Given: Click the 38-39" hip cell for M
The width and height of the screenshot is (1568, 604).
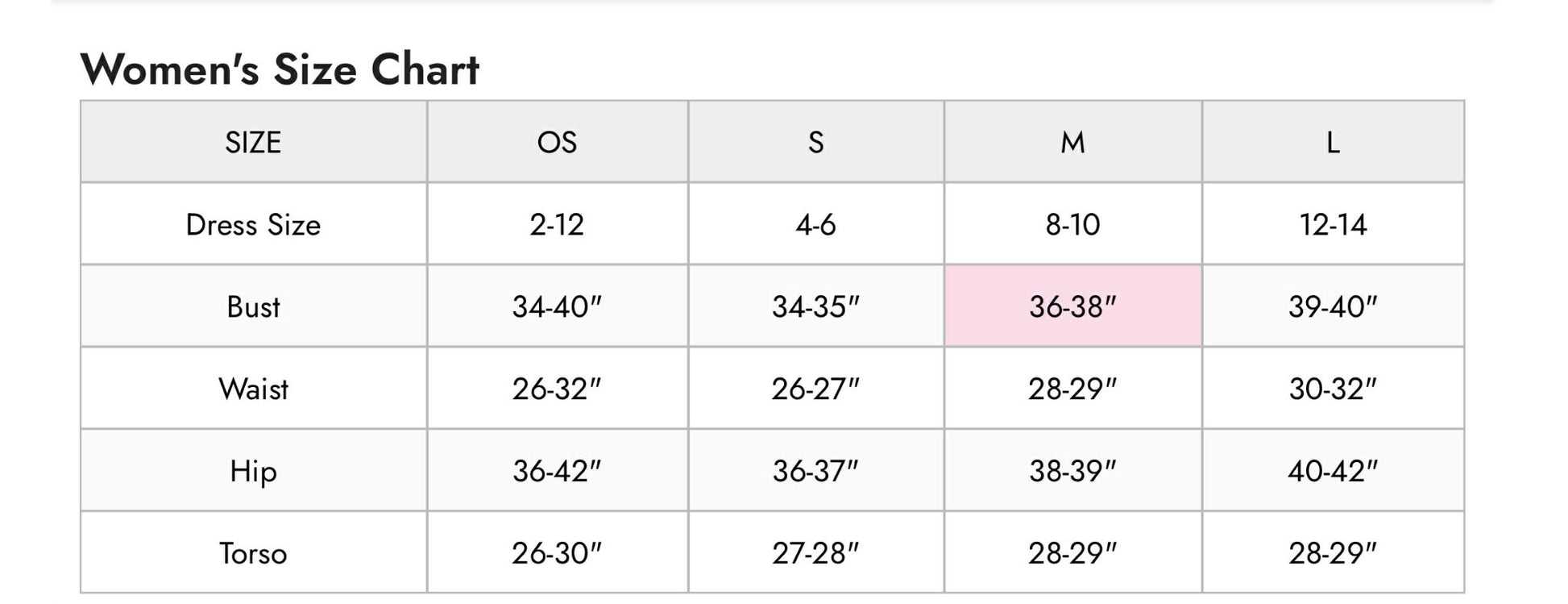Looking at the screenshot, I should tap(1072, 471).
